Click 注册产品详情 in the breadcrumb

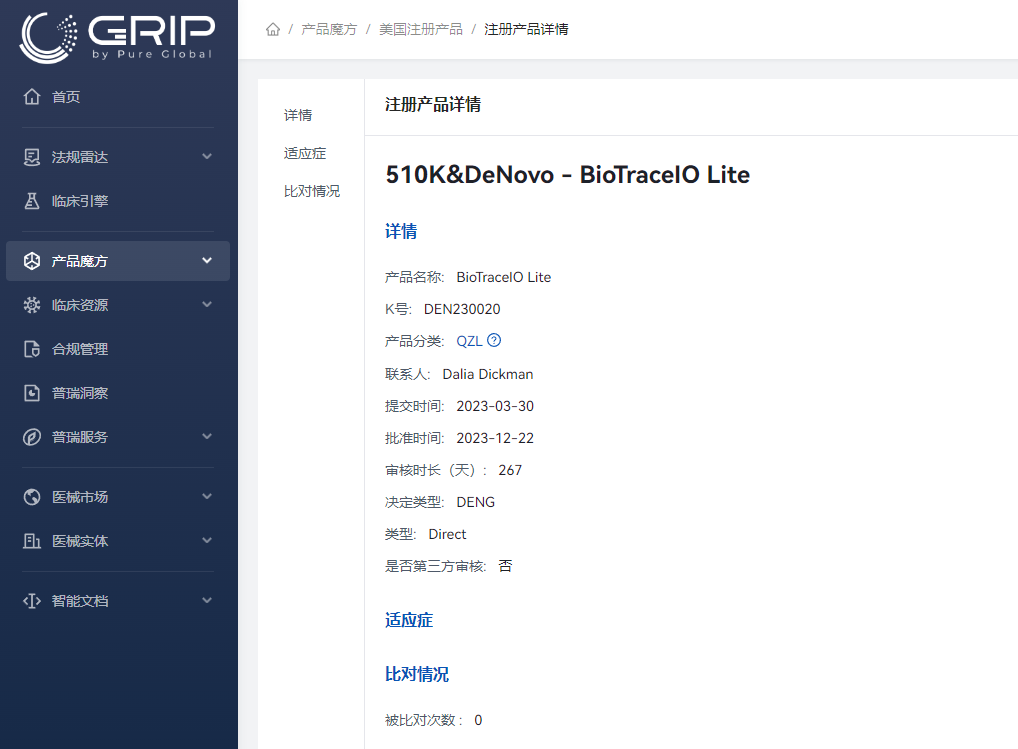point(526,29)
